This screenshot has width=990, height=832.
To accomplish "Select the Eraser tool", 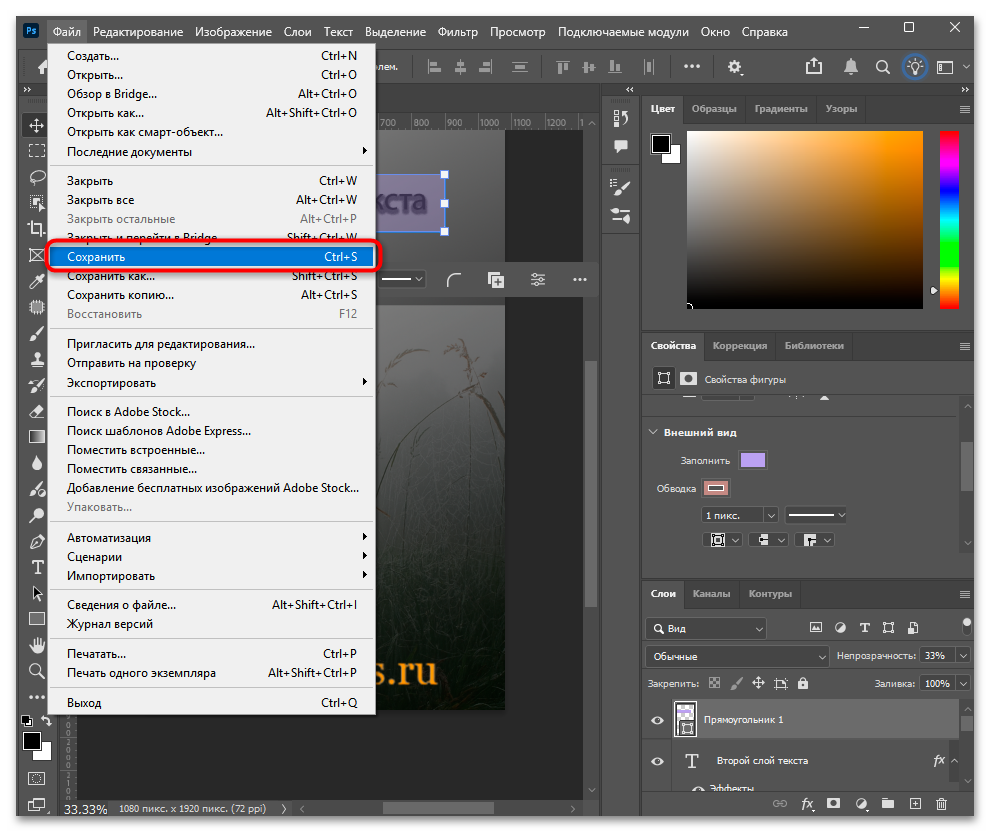I will 37,412.
